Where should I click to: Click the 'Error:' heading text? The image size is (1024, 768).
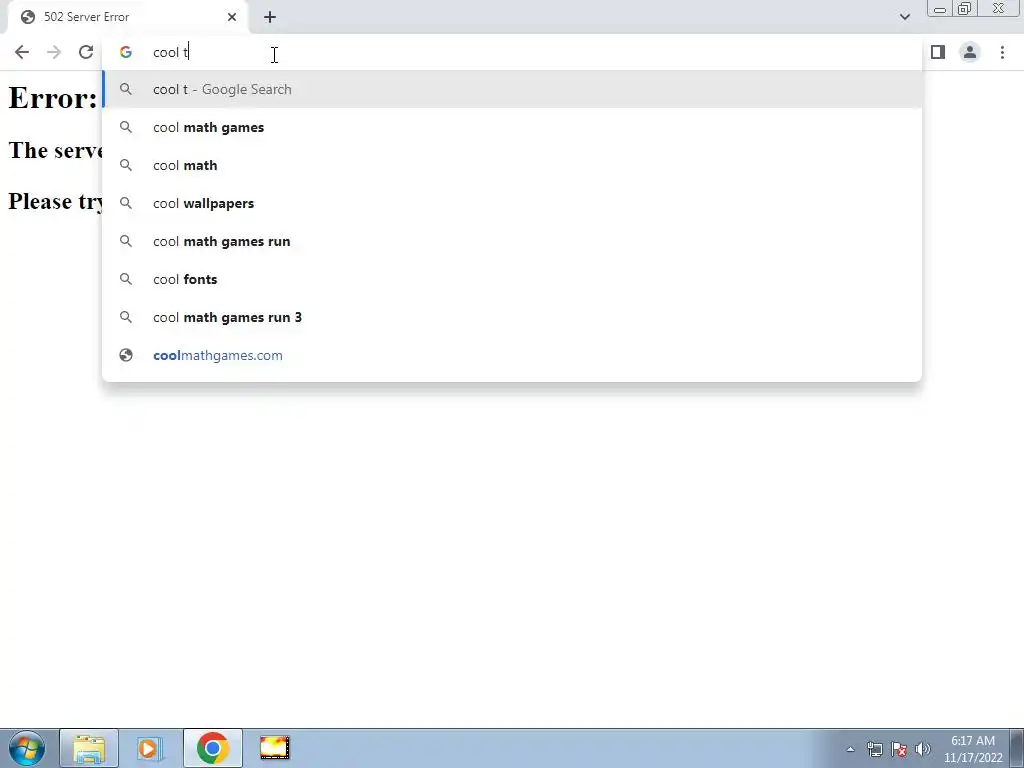click(x=52, y=98)
